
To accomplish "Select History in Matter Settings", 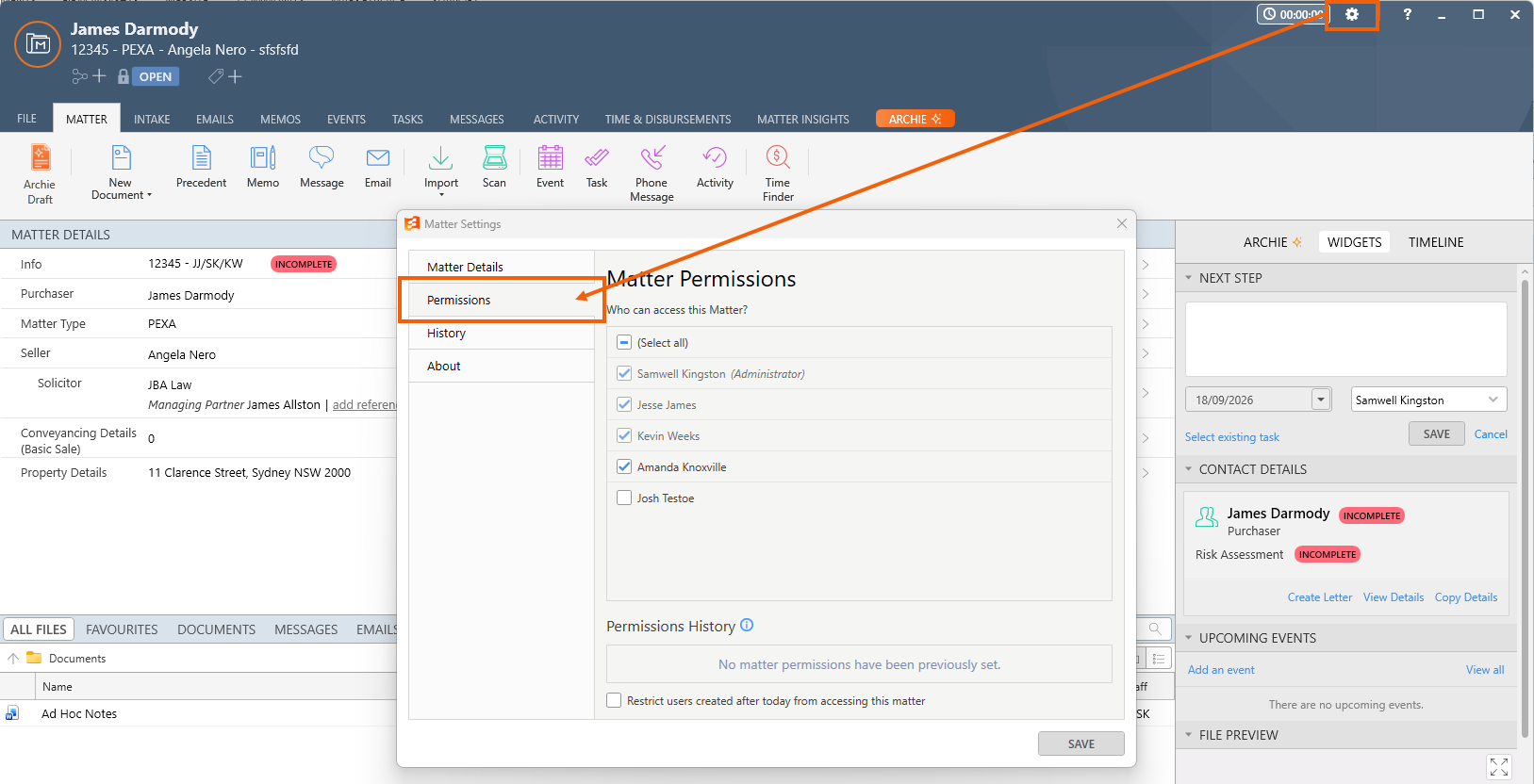I will tap(502, 333).
